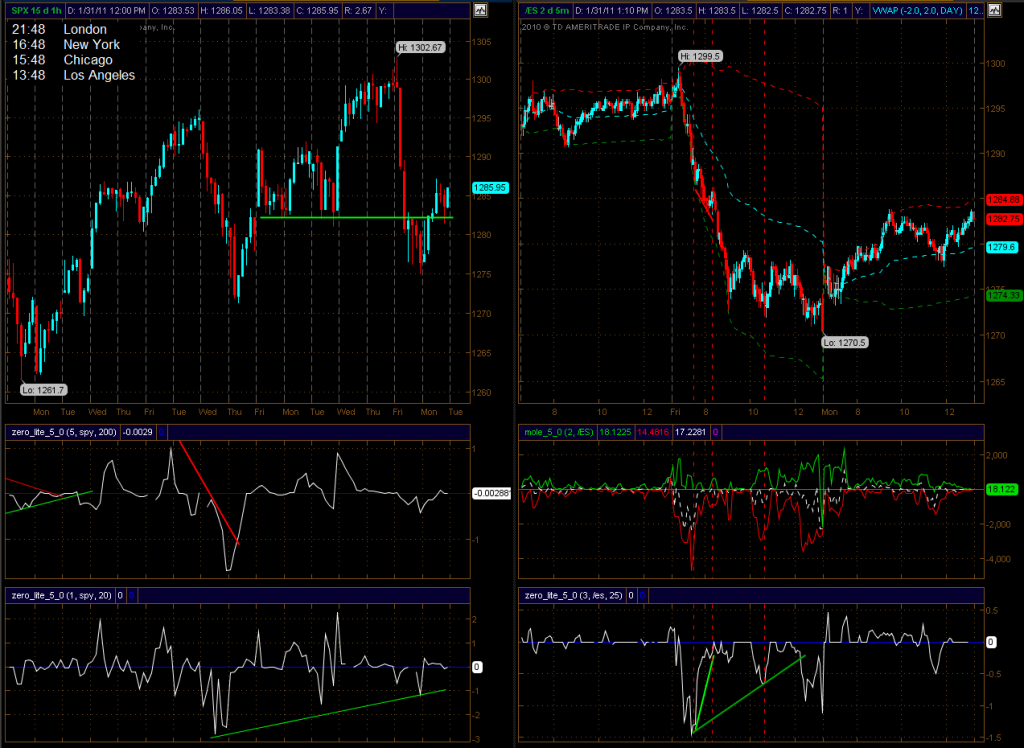Select the SPX 15 d 1h symbol label
The height and width of the screenshot is (748, 1024).
[36, 10]
